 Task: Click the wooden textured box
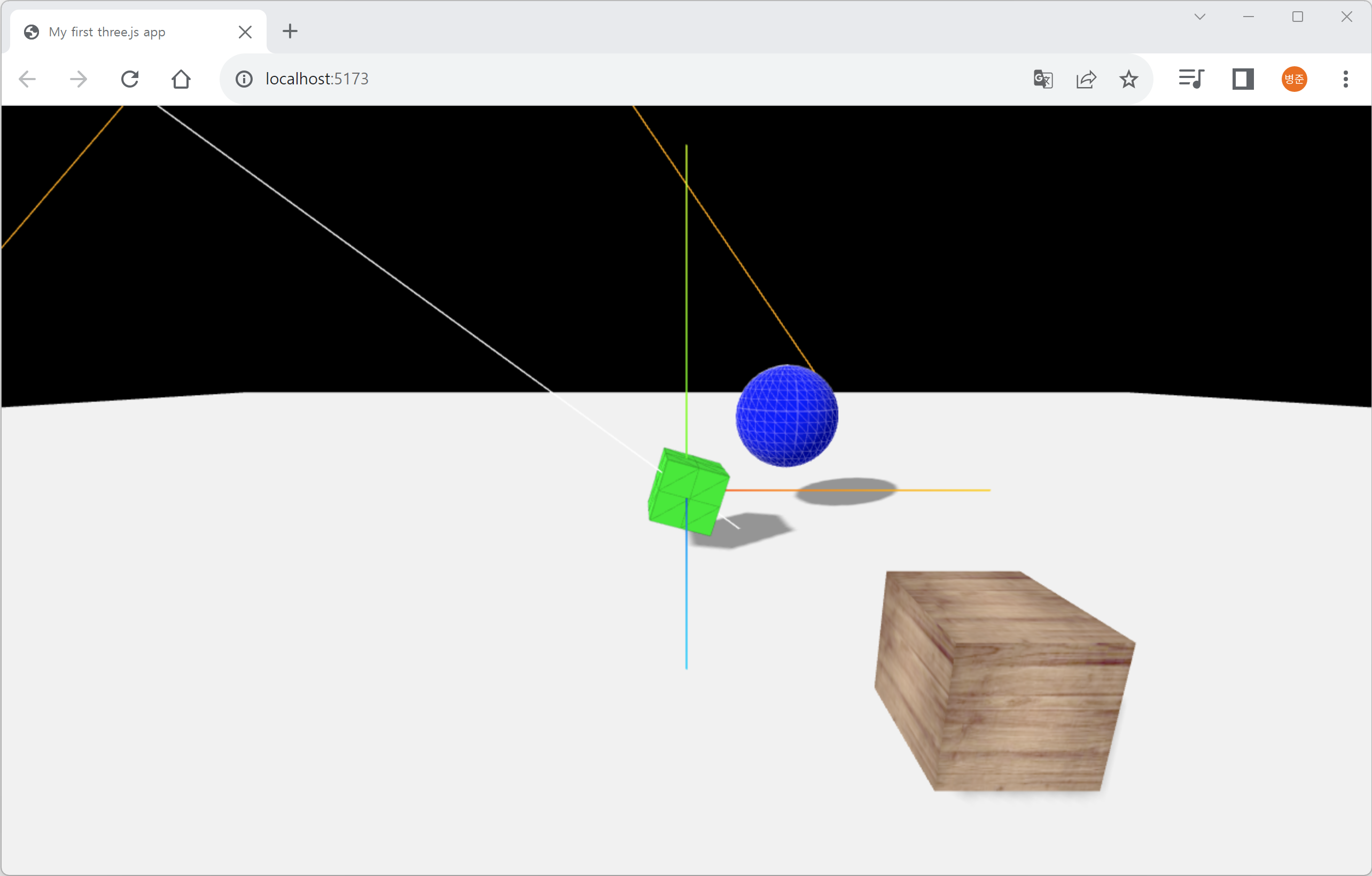click(x=1003, y=684)
